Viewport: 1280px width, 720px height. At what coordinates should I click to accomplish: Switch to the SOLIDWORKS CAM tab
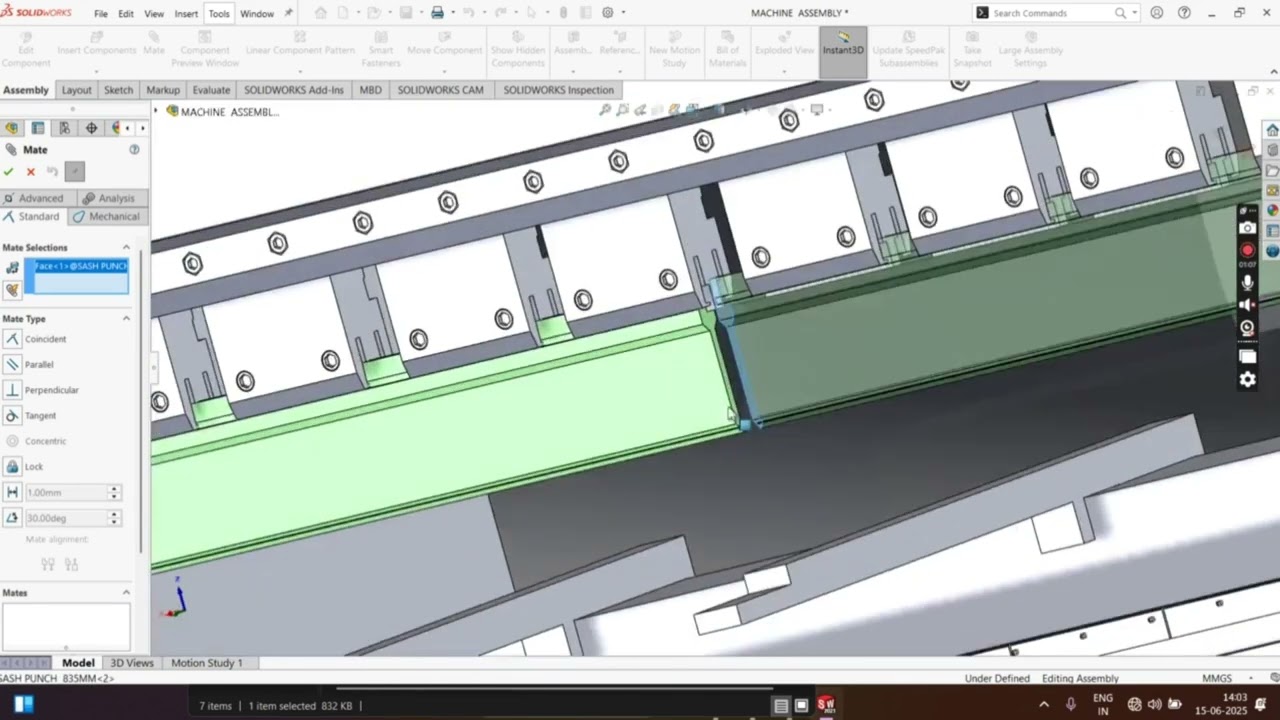440,90
